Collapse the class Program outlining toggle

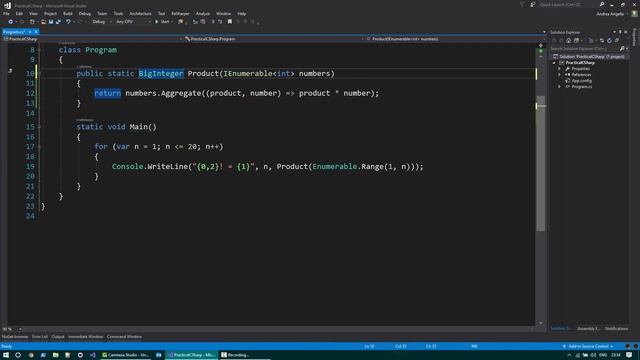pyautogui.click(x=39, y=50)
